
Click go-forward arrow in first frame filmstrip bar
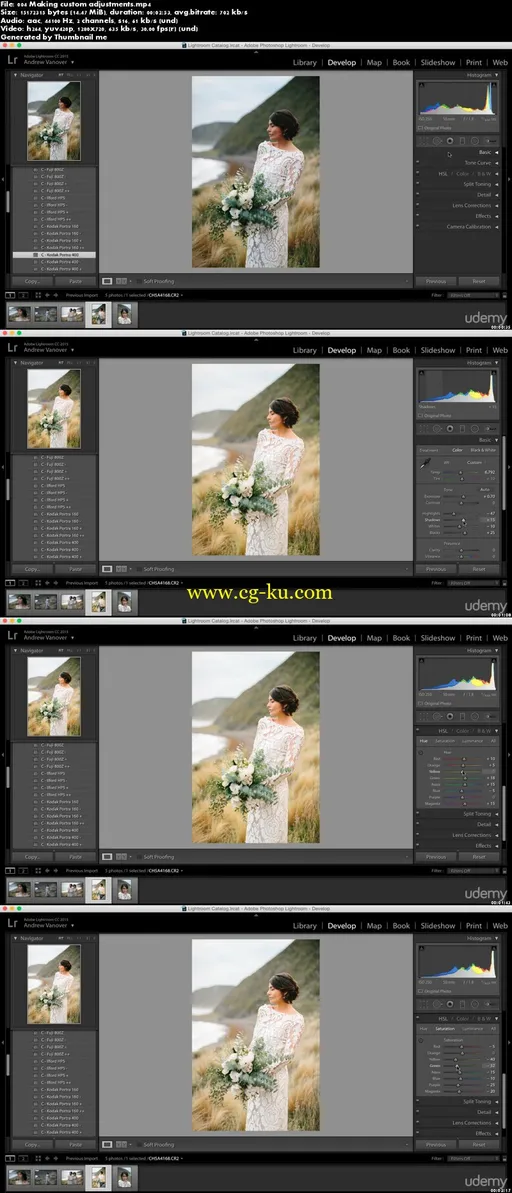56,295
